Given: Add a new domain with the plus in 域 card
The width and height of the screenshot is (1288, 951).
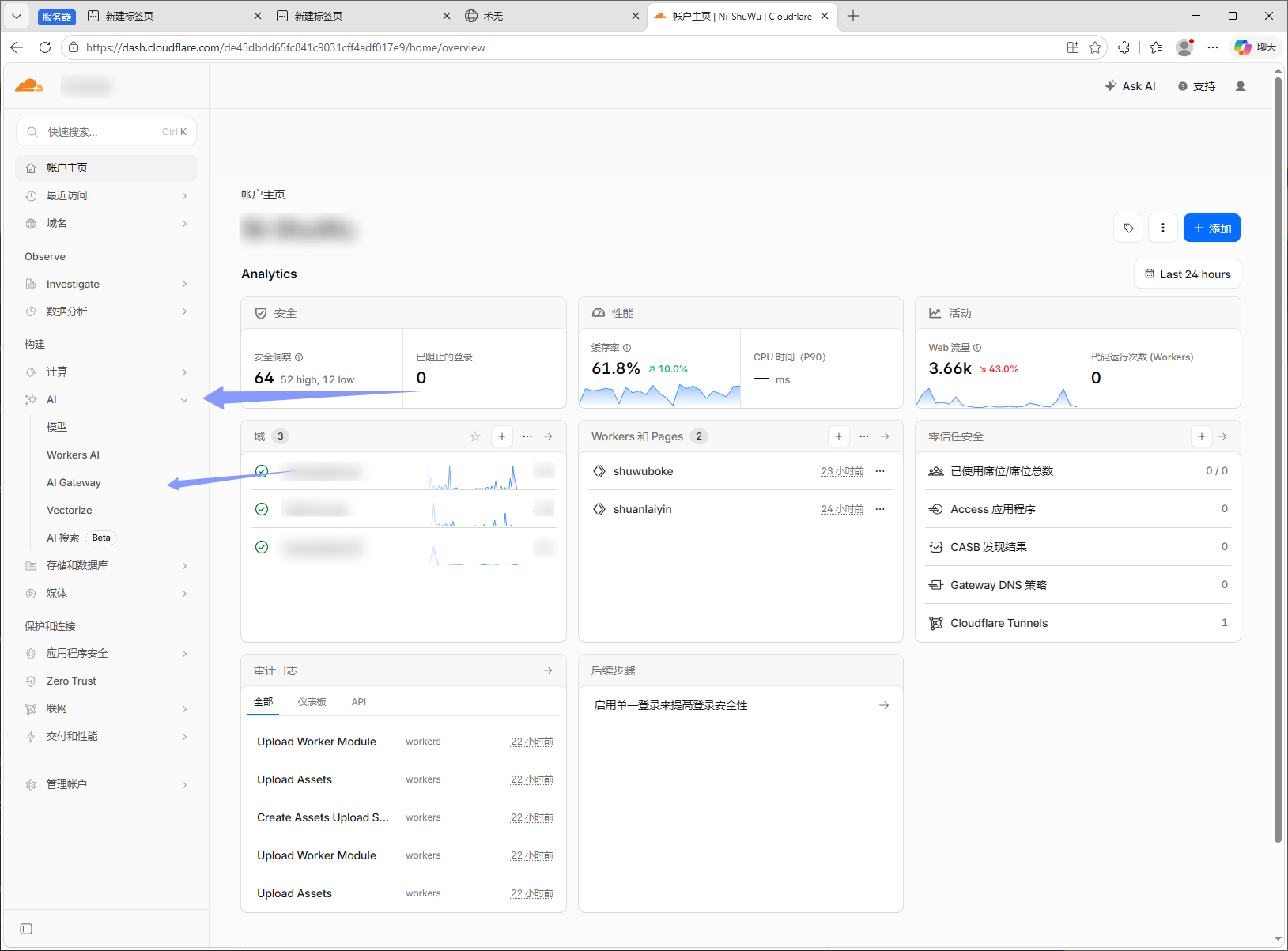Looking at the screenshot, I should pyautogui.click(x=502, y=436).
